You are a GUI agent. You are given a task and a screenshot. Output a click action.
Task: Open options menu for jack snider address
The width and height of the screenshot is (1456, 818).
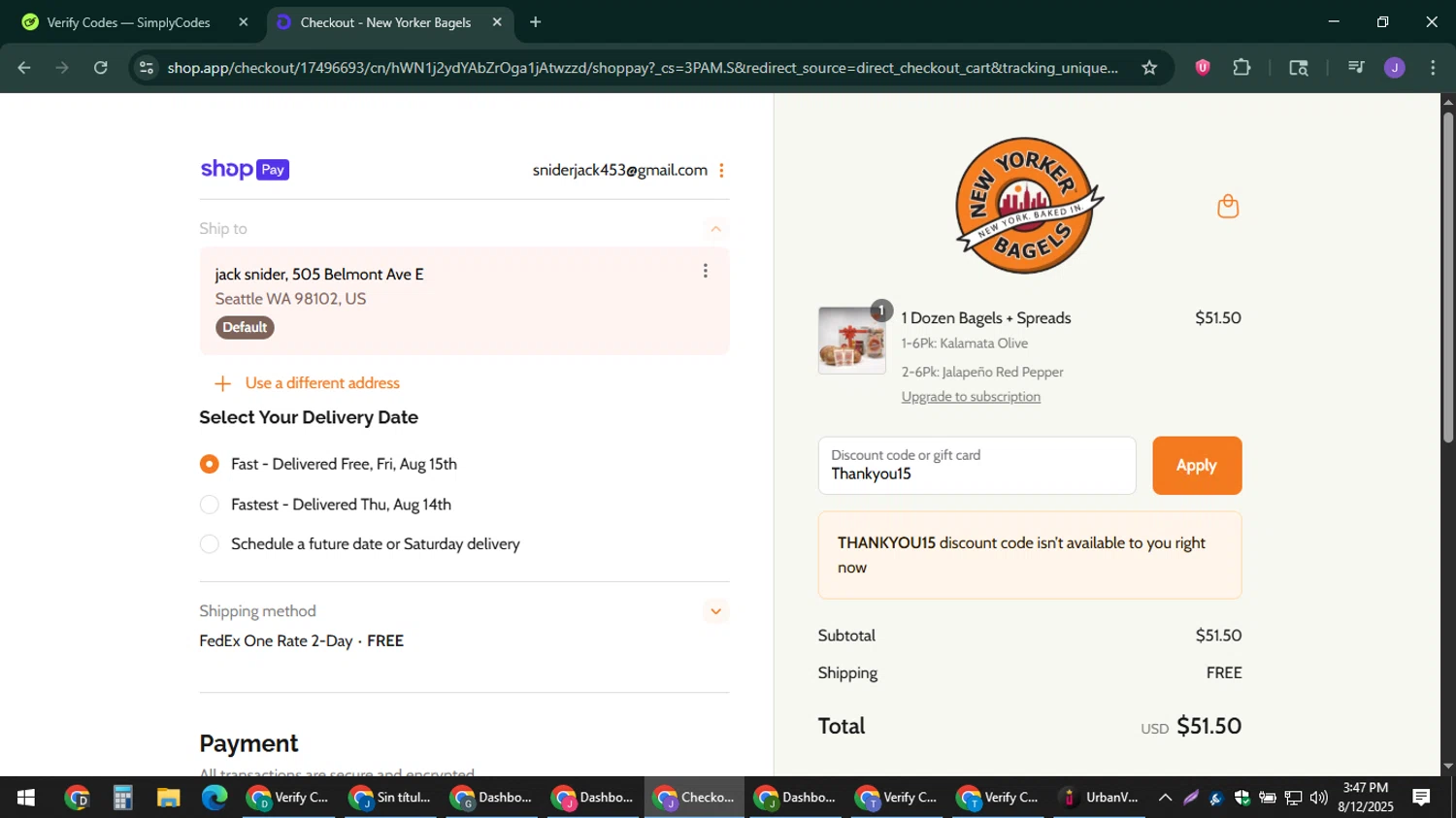click(x=706, y=272)
